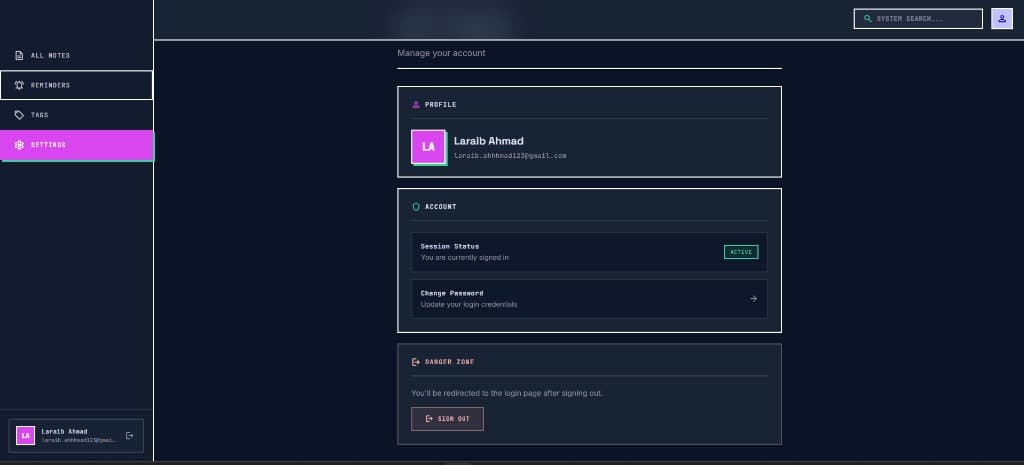Click the Change Password arrow icon

pyautogui.click(x=753, y=298)
